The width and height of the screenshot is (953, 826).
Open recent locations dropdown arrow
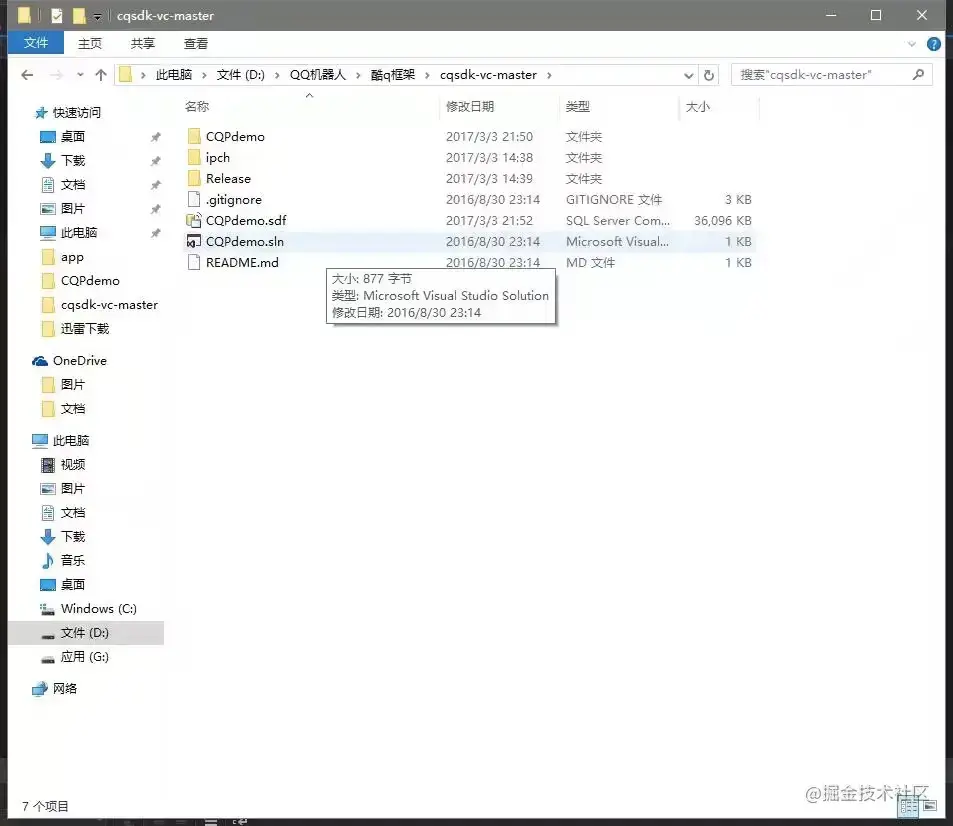80,75
